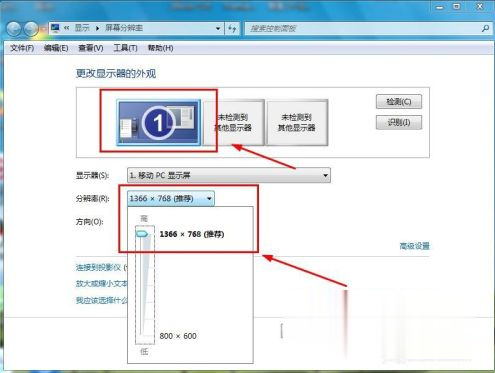The height and width of the screenshot is (373, 495).
Task: Click the 1366 × 768 (推荐) slider label
Action: point(192,234)
